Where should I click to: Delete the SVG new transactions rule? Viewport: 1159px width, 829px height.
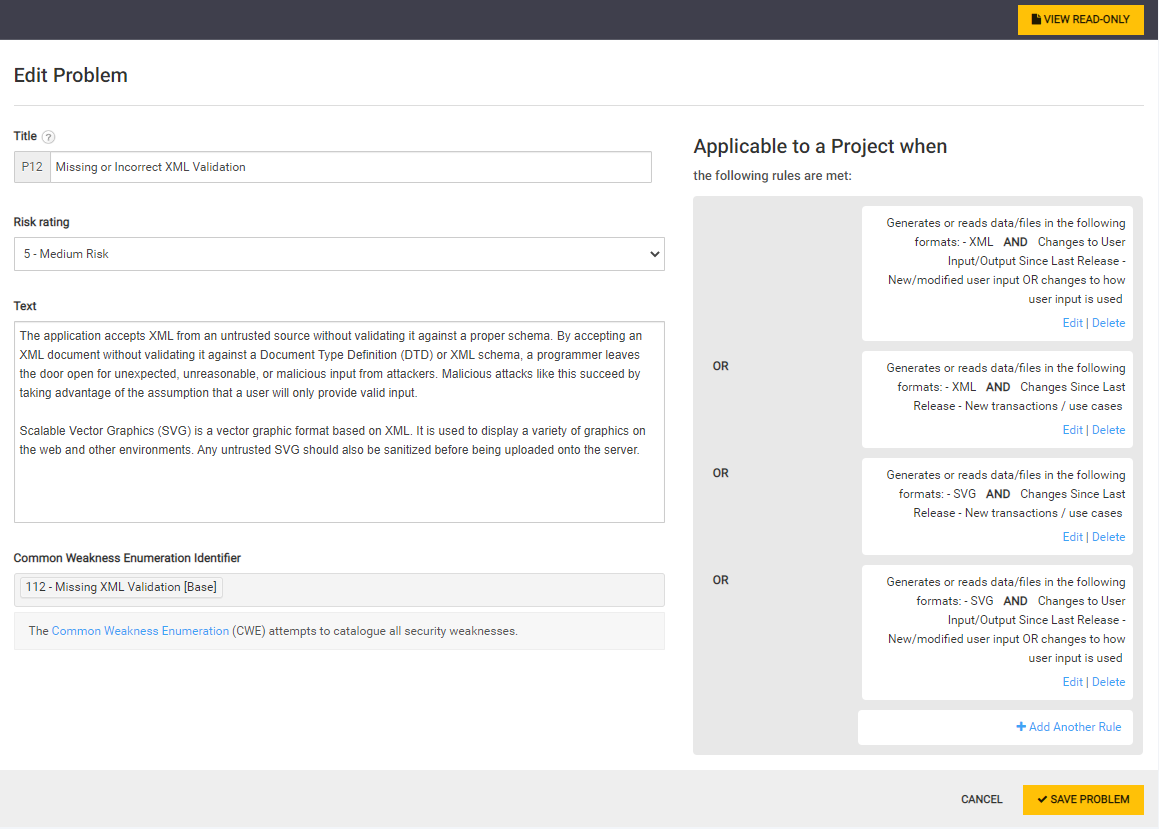tap(1108, 537)
